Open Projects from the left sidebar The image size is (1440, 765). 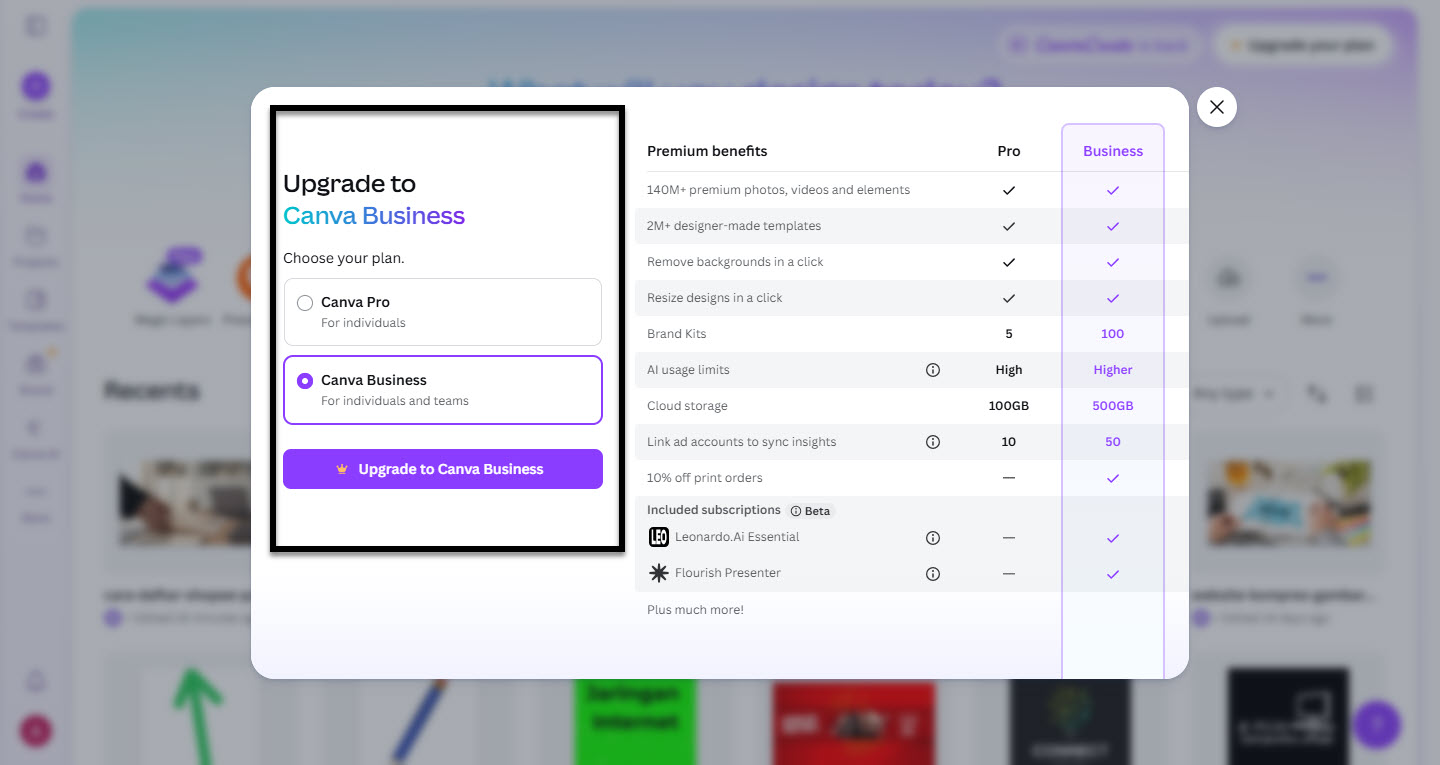(35, 236)
